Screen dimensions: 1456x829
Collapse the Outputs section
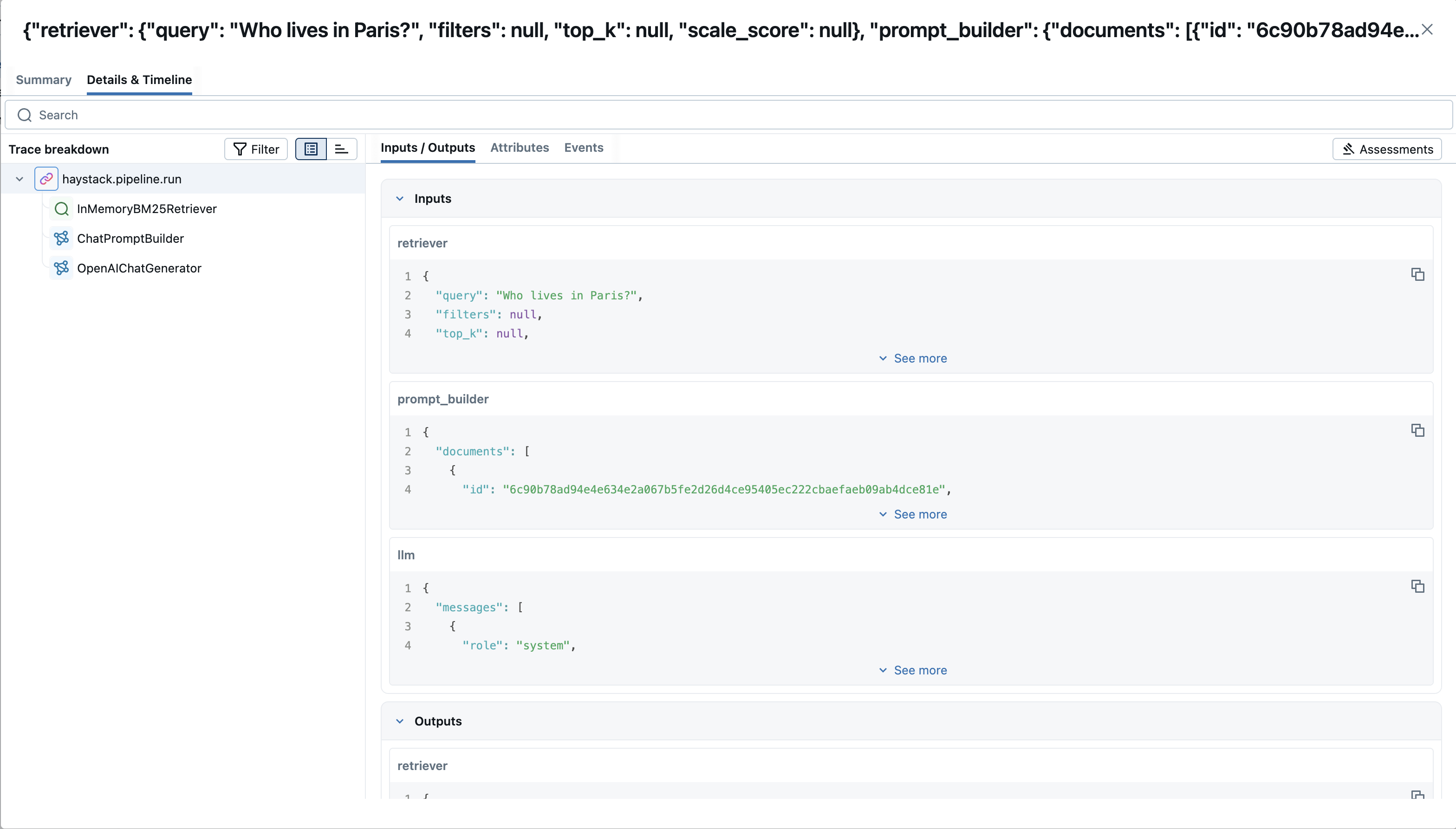click(x=400, y=721)
